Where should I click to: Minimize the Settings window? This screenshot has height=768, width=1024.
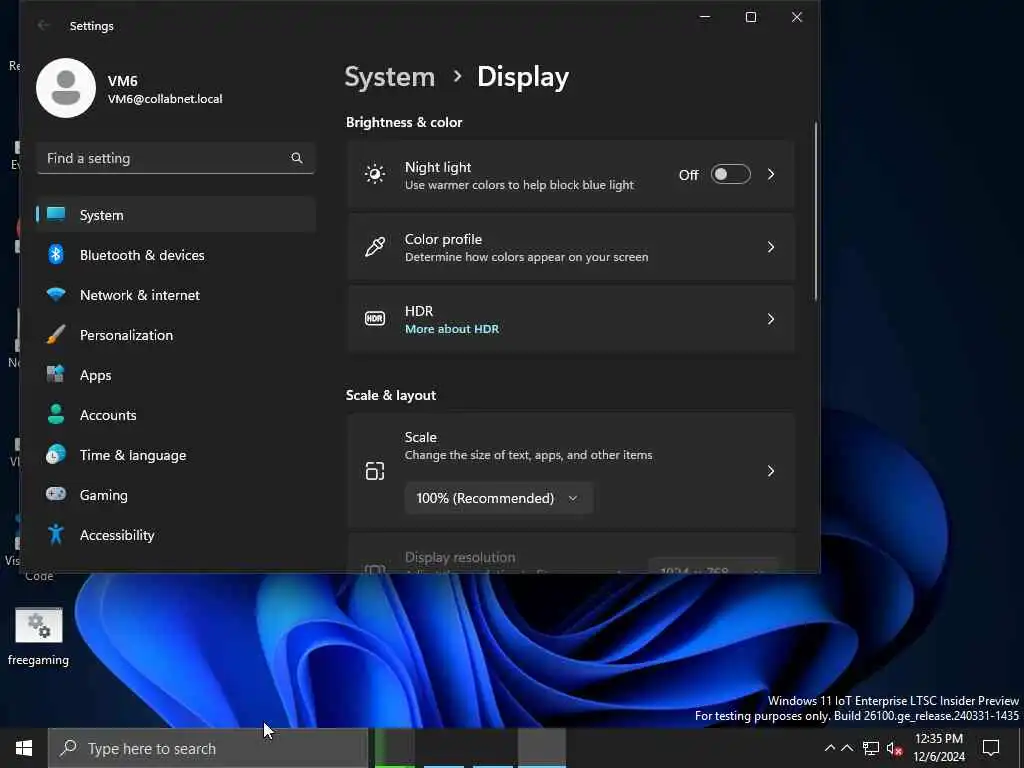click(x=705, y=17)
